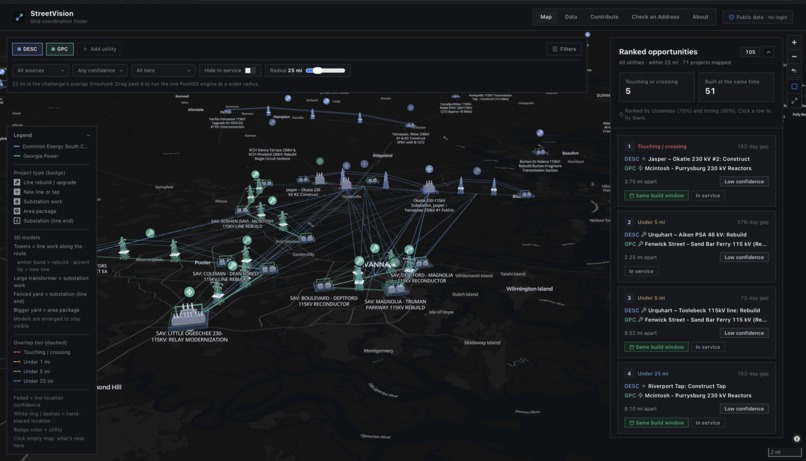Click the Substation (line end) legend badge
This screenshot has width=806, height=461.
click(x=17, y=221)
